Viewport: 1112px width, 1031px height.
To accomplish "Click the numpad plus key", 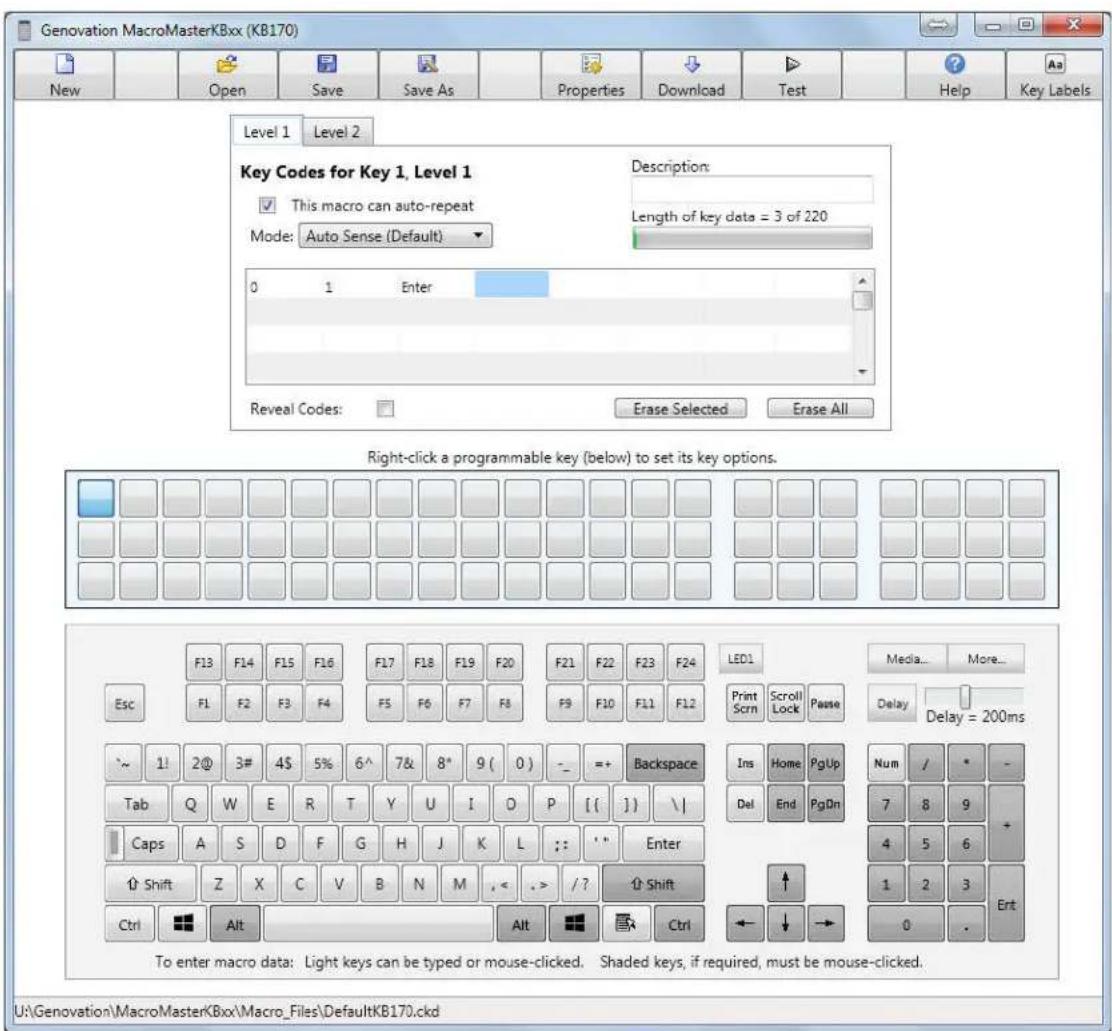I will (x=1006, y=823).
